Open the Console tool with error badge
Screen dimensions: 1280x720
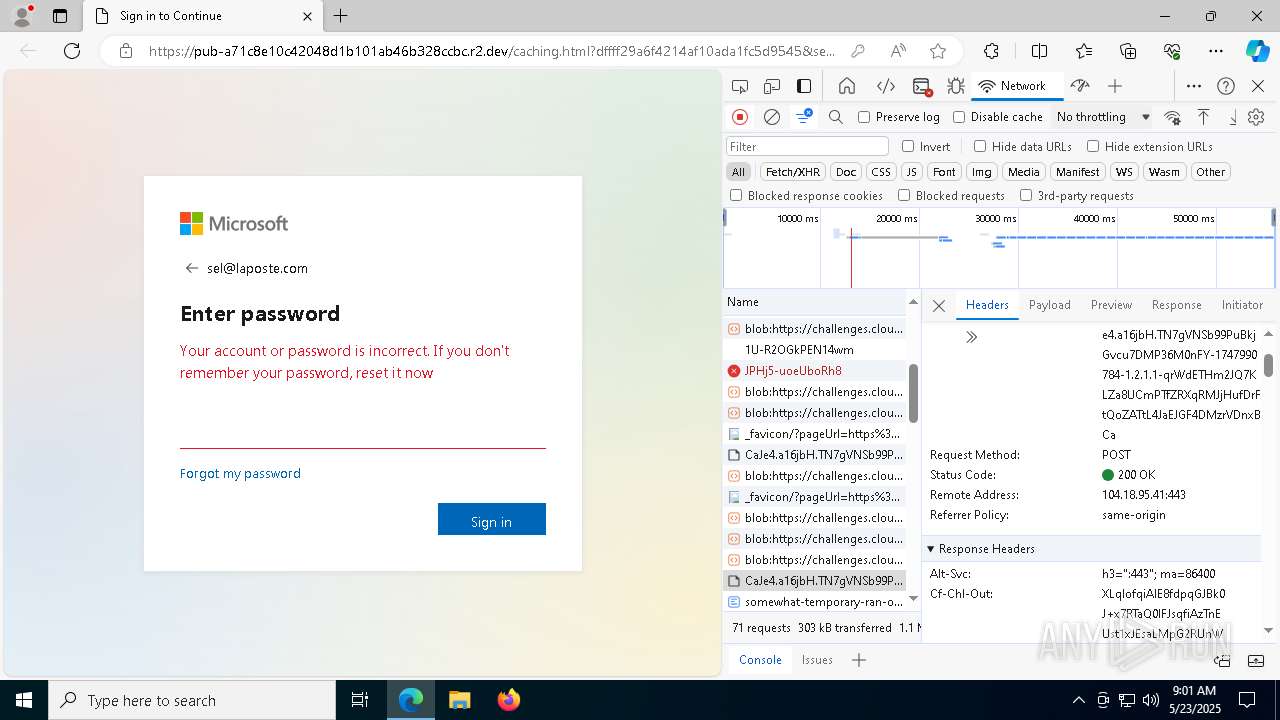click(x=922, y=86)
